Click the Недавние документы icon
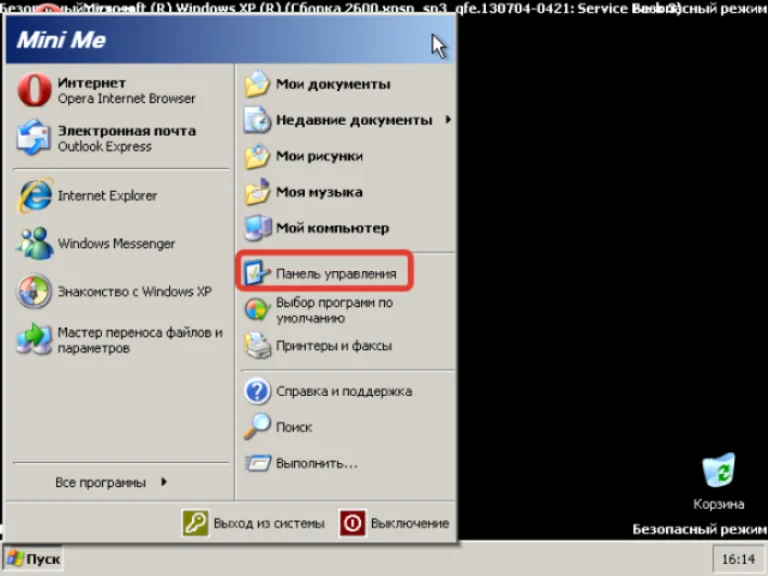Image resolution: width=768 pixels, height=576 pixels. (257, 120)
